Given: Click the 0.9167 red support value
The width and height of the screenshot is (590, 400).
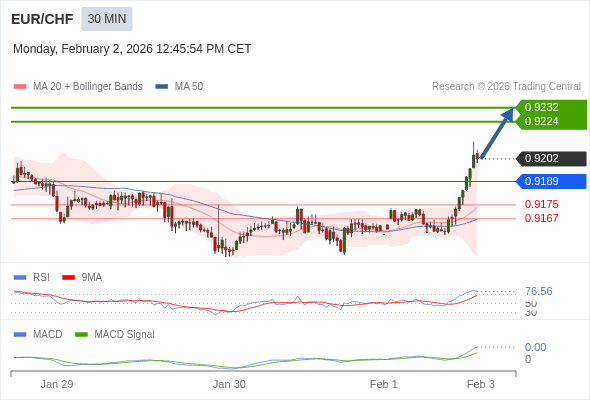Looking at the screenshot, I should pyautogui.click(x=541, y=218).
